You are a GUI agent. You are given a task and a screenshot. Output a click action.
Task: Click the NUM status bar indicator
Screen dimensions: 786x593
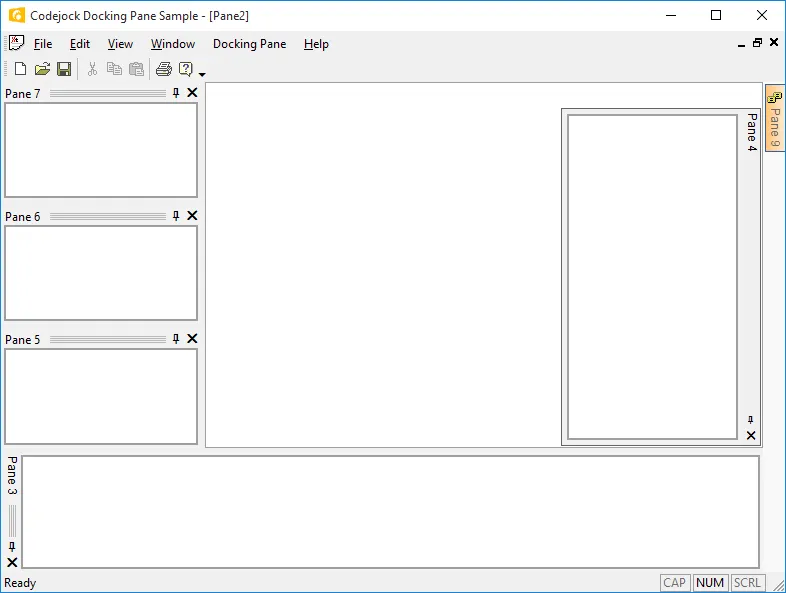click(x=710, y=582)
